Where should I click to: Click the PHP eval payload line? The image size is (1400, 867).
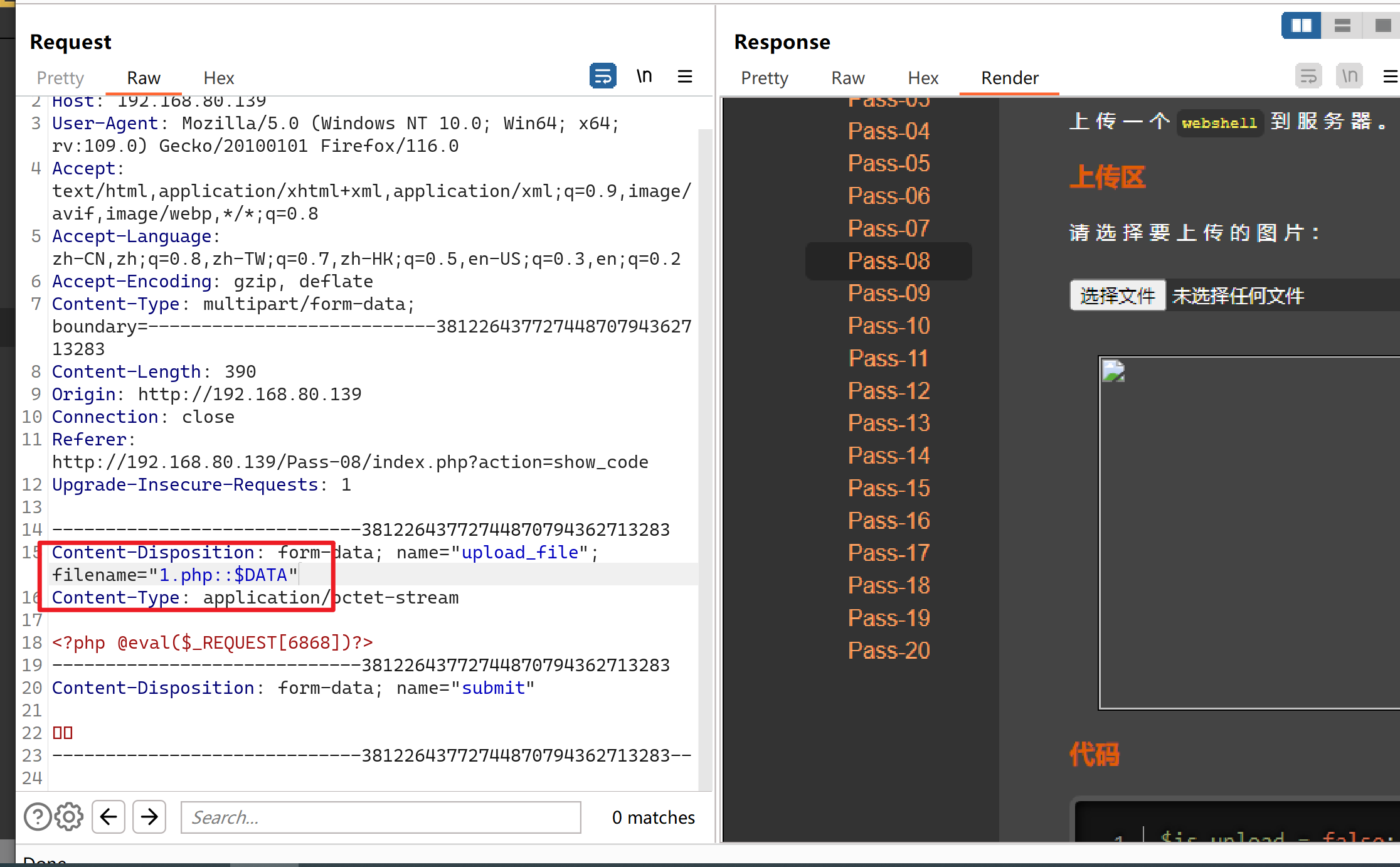tap(213, 642)
